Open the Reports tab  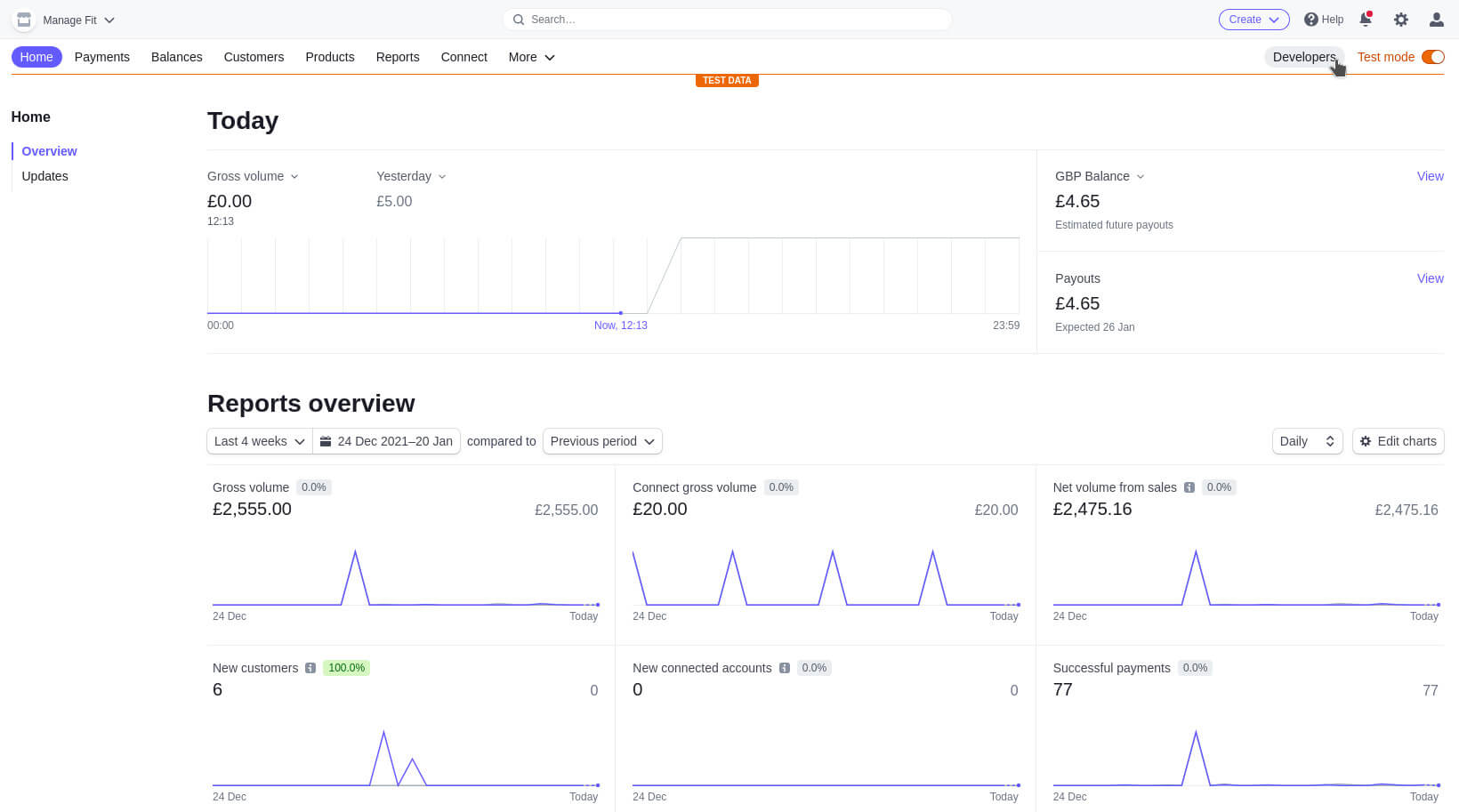[398, 57]
